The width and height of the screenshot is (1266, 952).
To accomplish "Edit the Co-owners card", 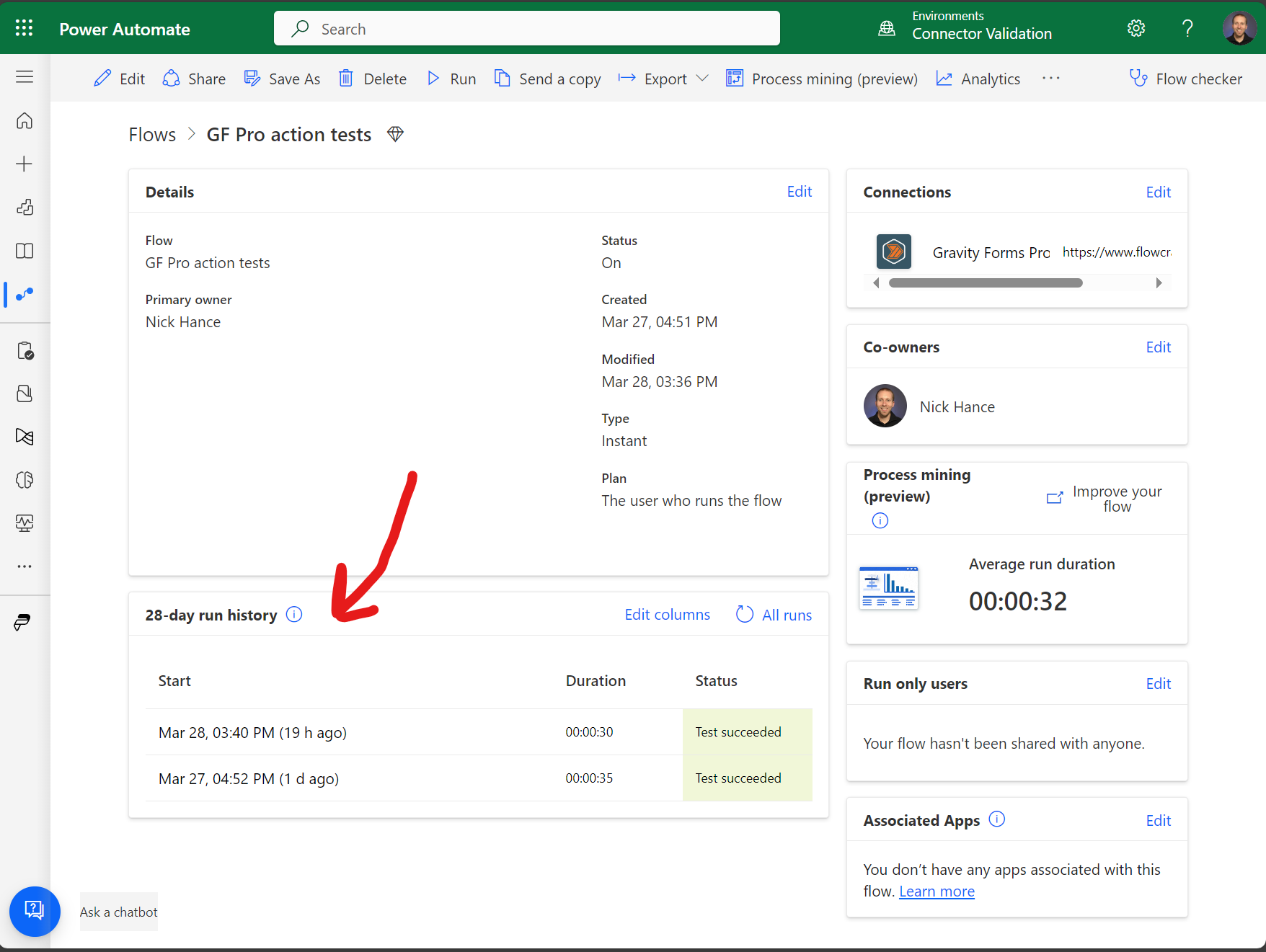I will click(1159, 347).
